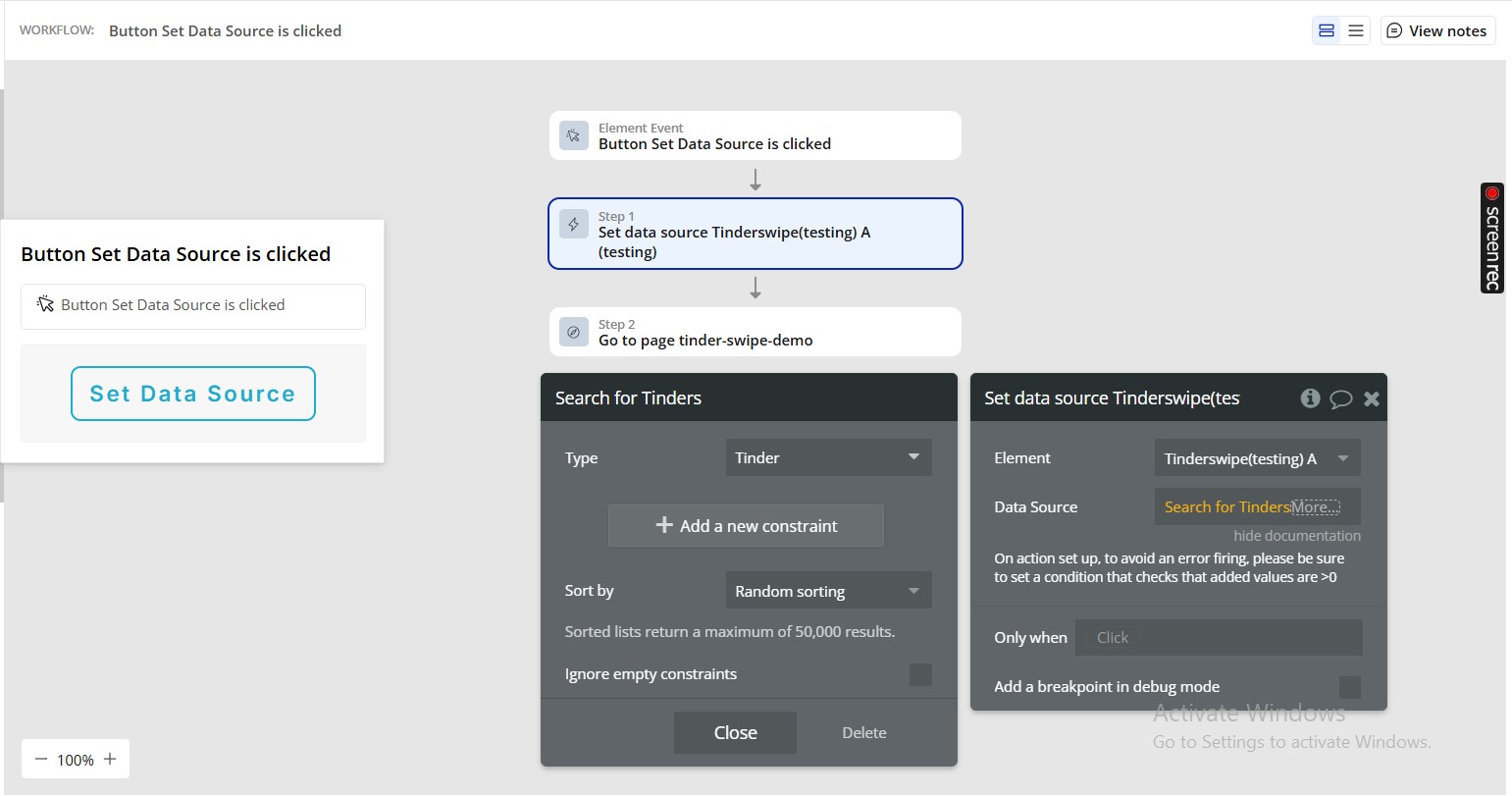Screen dimensions: 1512x796
Task: Open the info icon in Set data source panel
Action: coord(1310,398)
